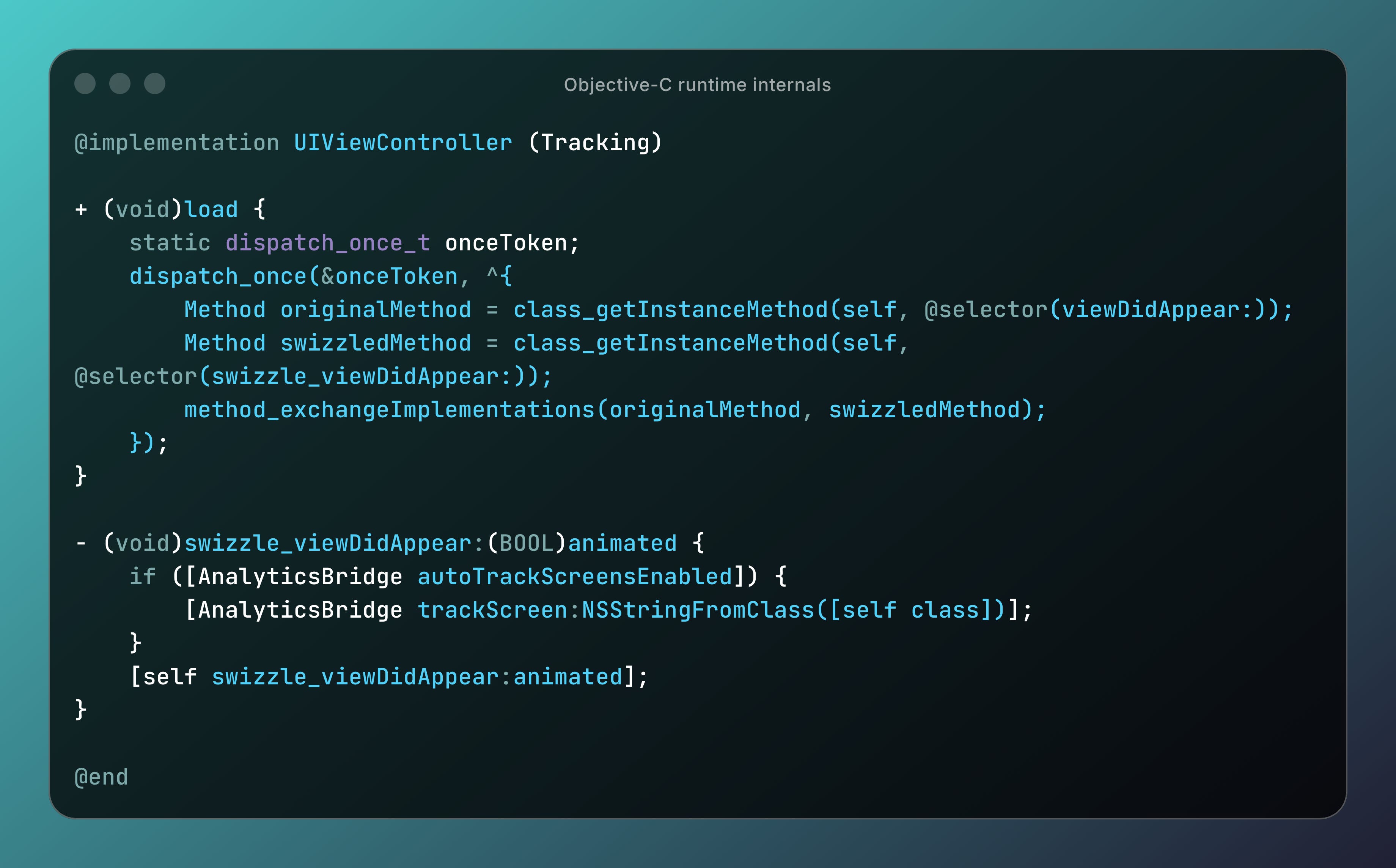Click the '@implementation' keyword
Viewport: 1396px width, 868px height.
pyautogui.click(x=177, y=143)
